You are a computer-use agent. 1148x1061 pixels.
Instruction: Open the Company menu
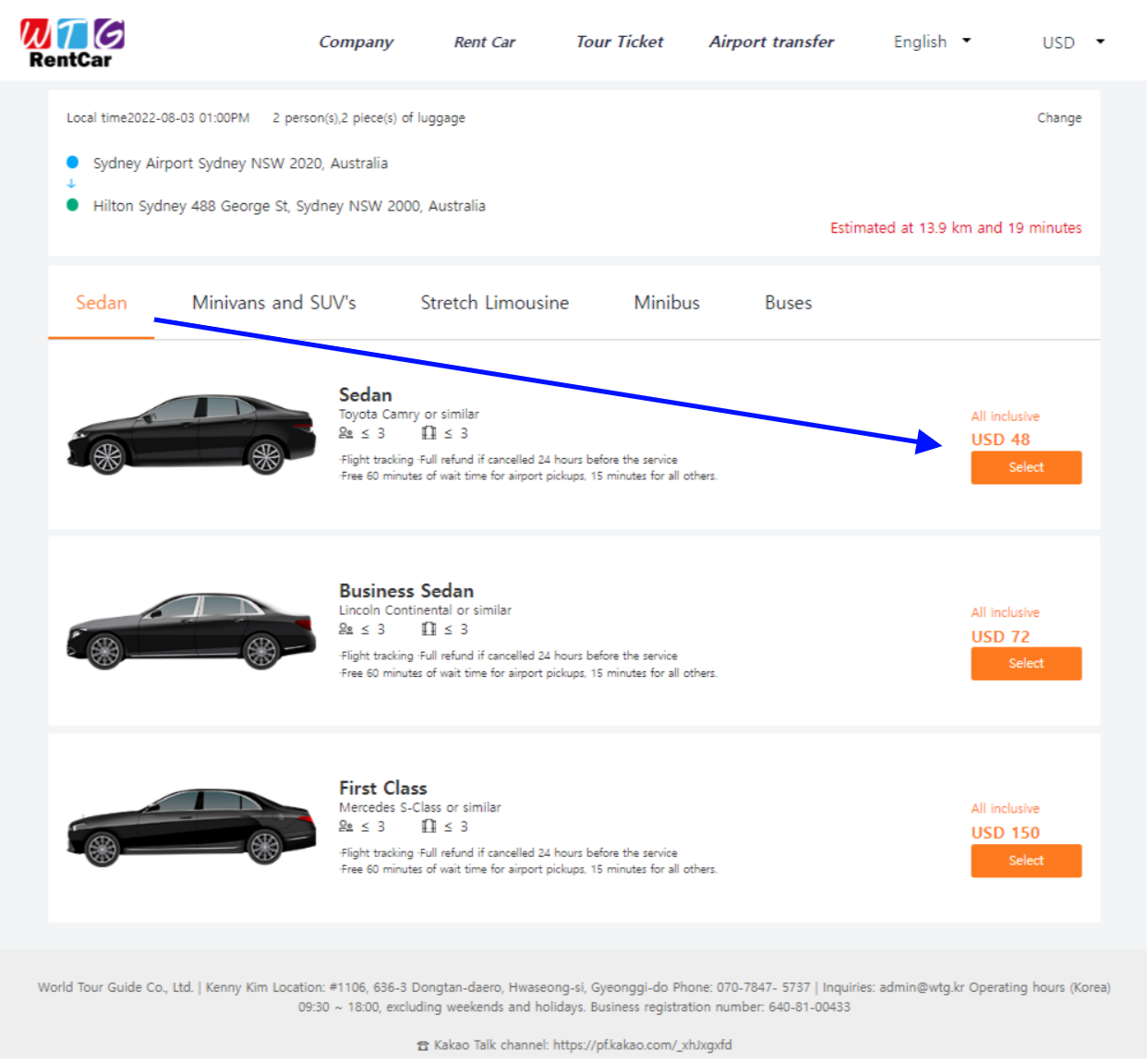tap(356, 42)
